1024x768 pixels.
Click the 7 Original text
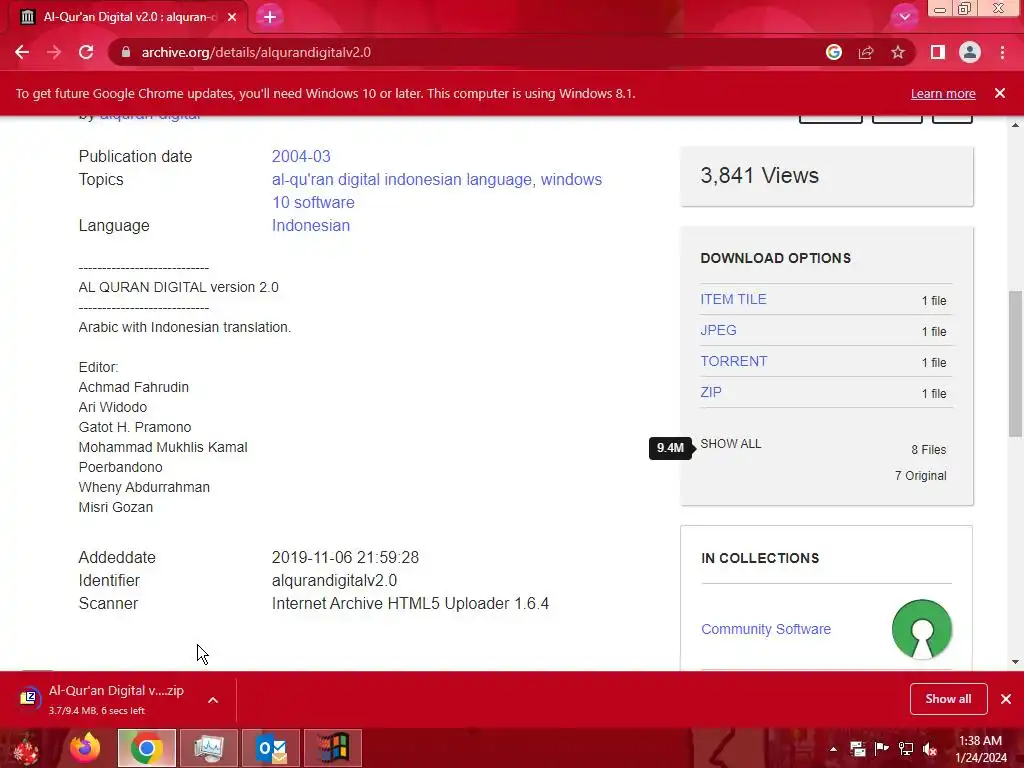pos(920,475)
